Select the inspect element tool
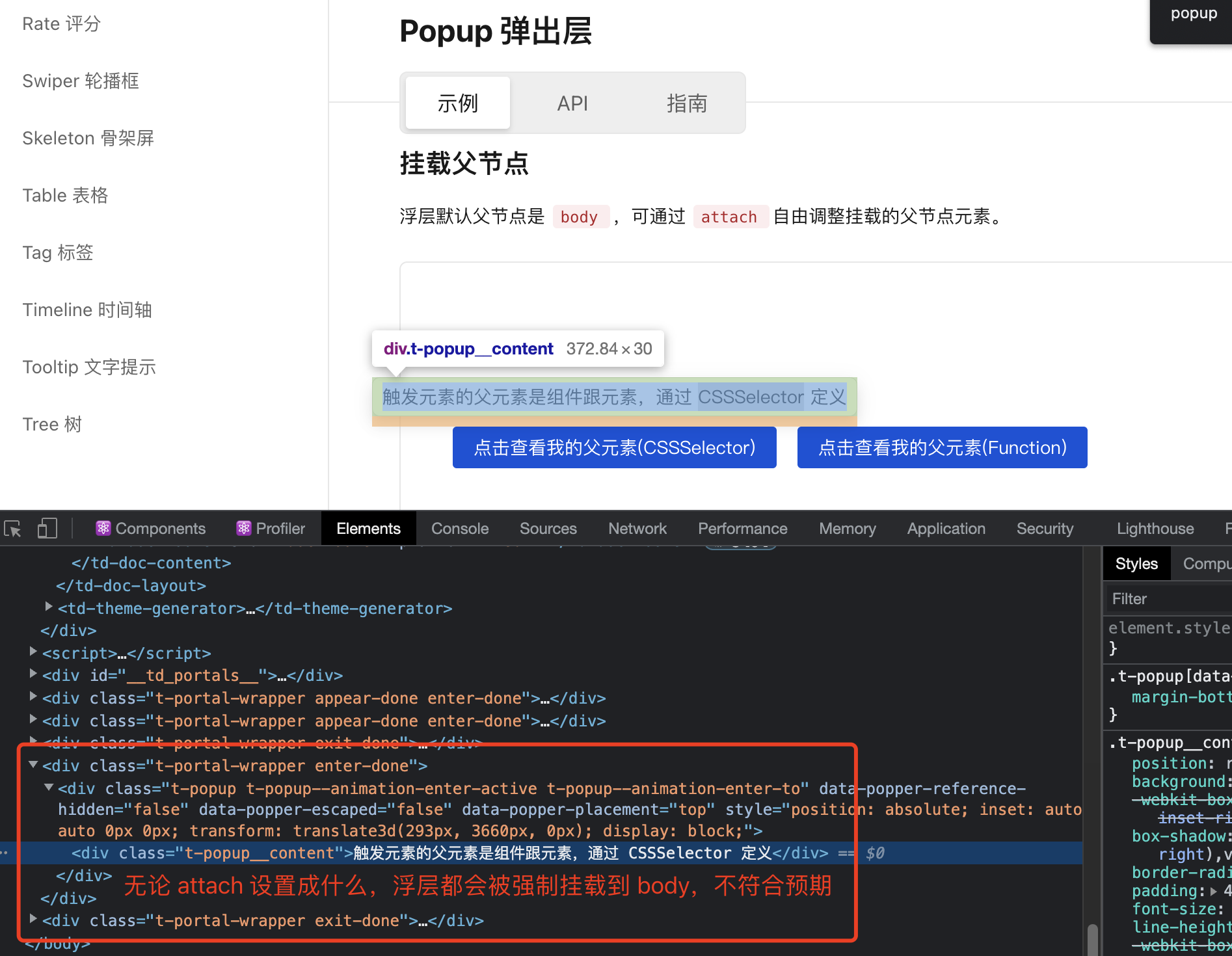 [12, 528]
